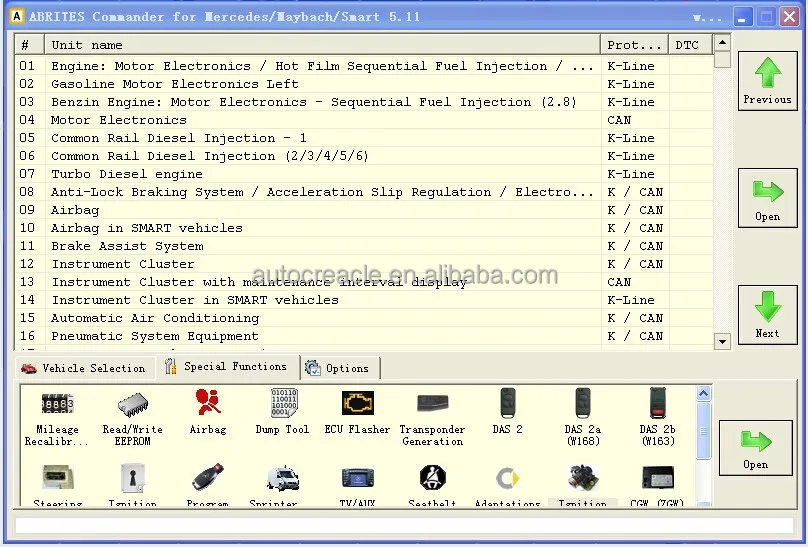Minimize the ABRITES Commander window
This screenshot has height=547, width=808.
[743, 17]
